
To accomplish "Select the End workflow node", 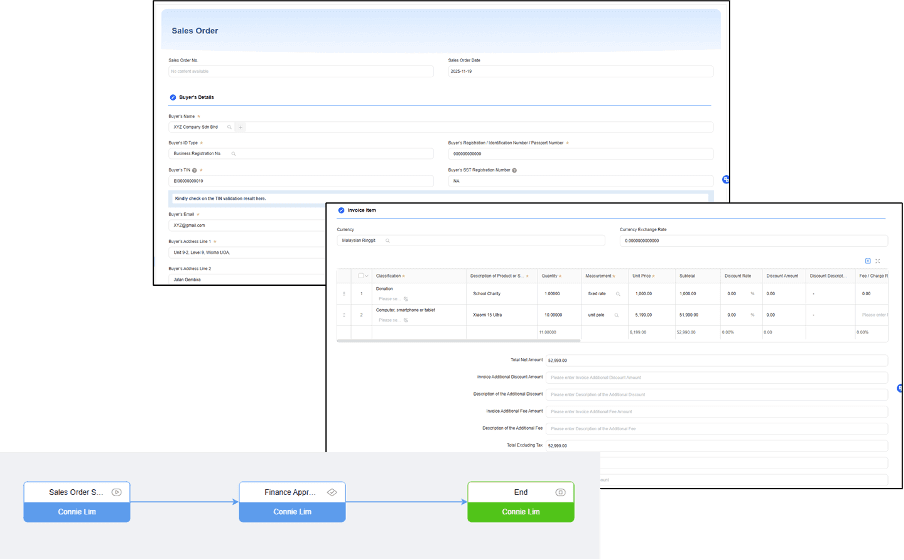I will tap(521, 502).
